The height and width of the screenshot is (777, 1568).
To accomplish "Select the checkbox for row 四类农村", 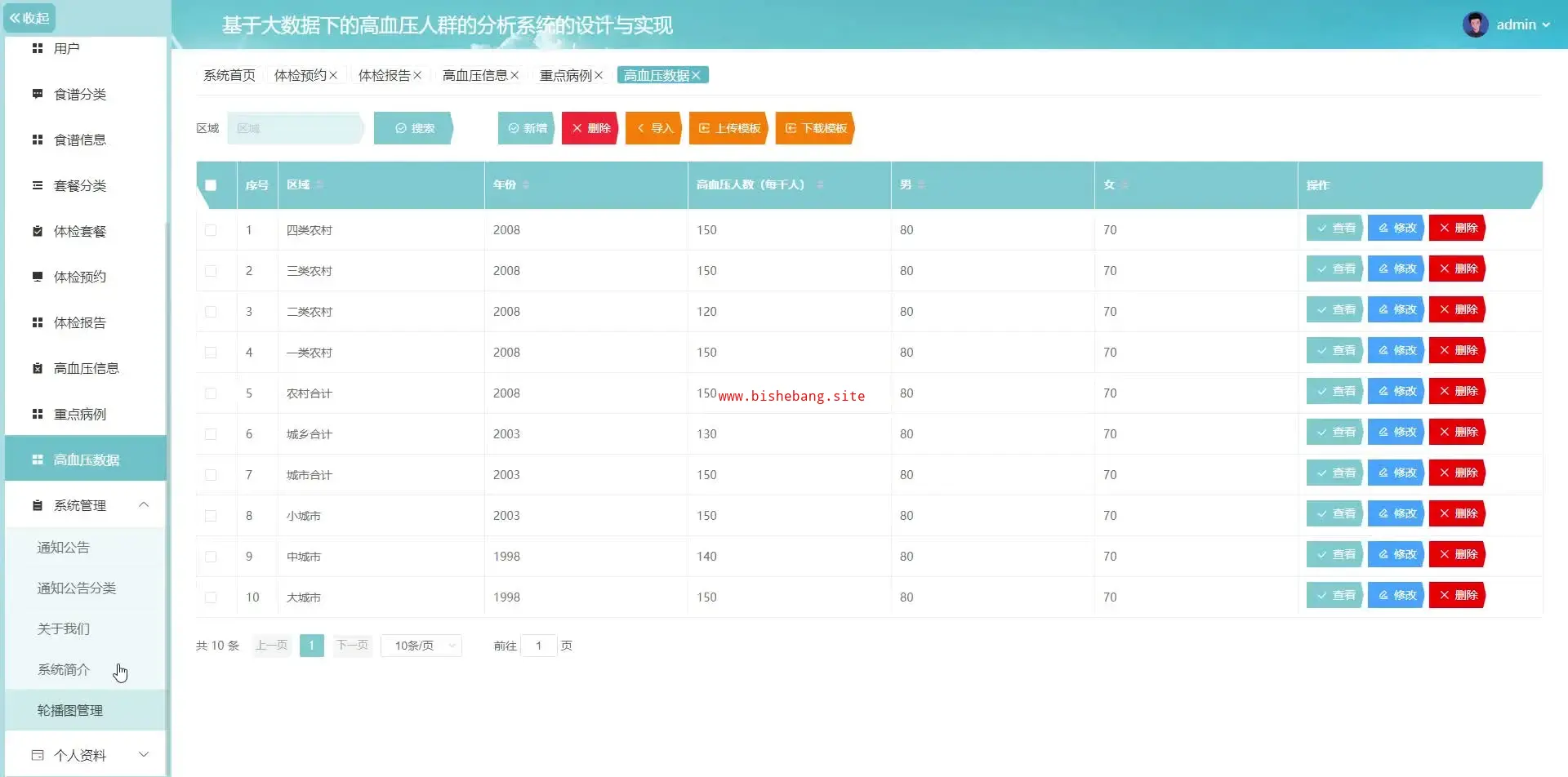I will [x=211, y=230].
